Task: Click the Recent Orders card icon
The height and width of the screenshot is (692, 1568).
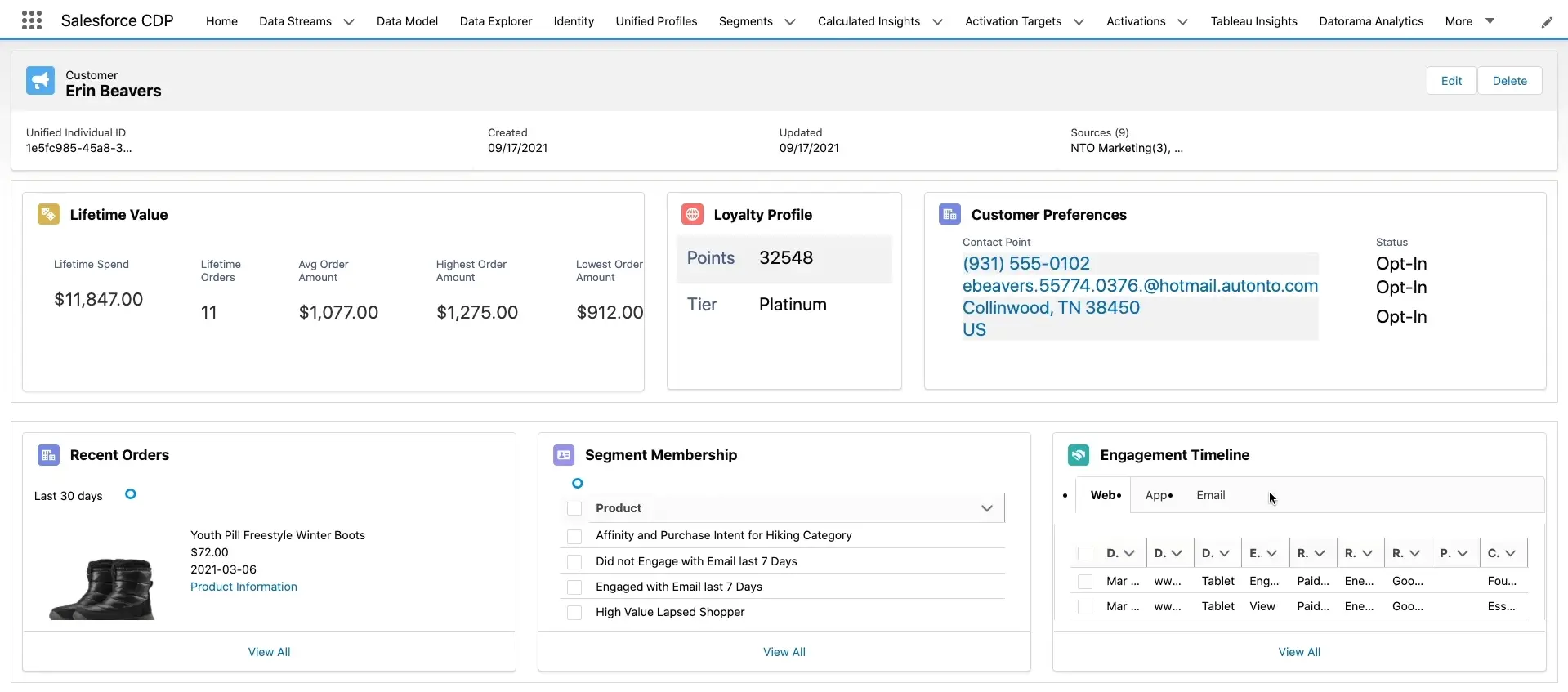Action: 48,455
